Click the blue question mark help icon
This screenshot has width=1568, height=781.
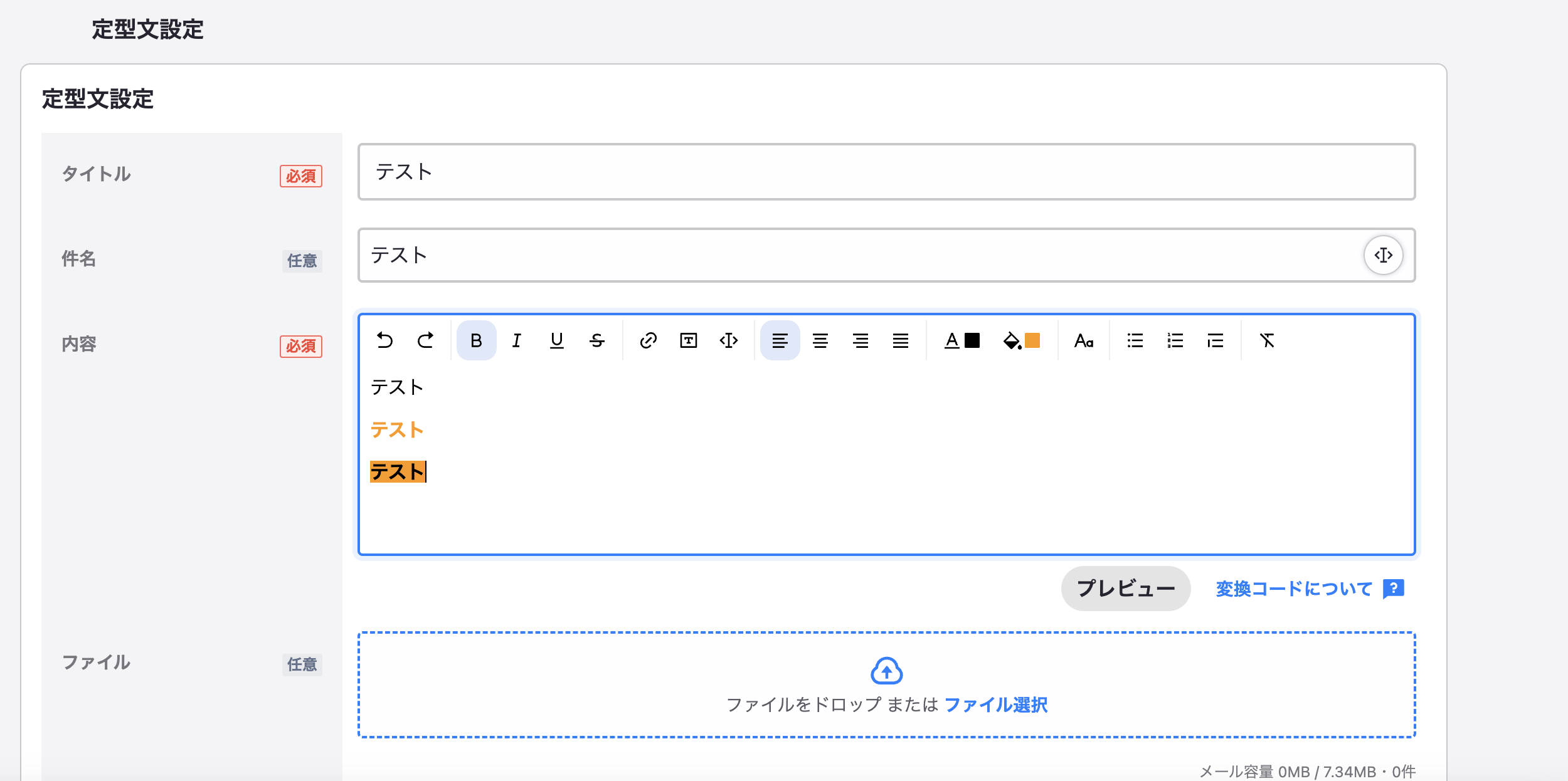1394,589
